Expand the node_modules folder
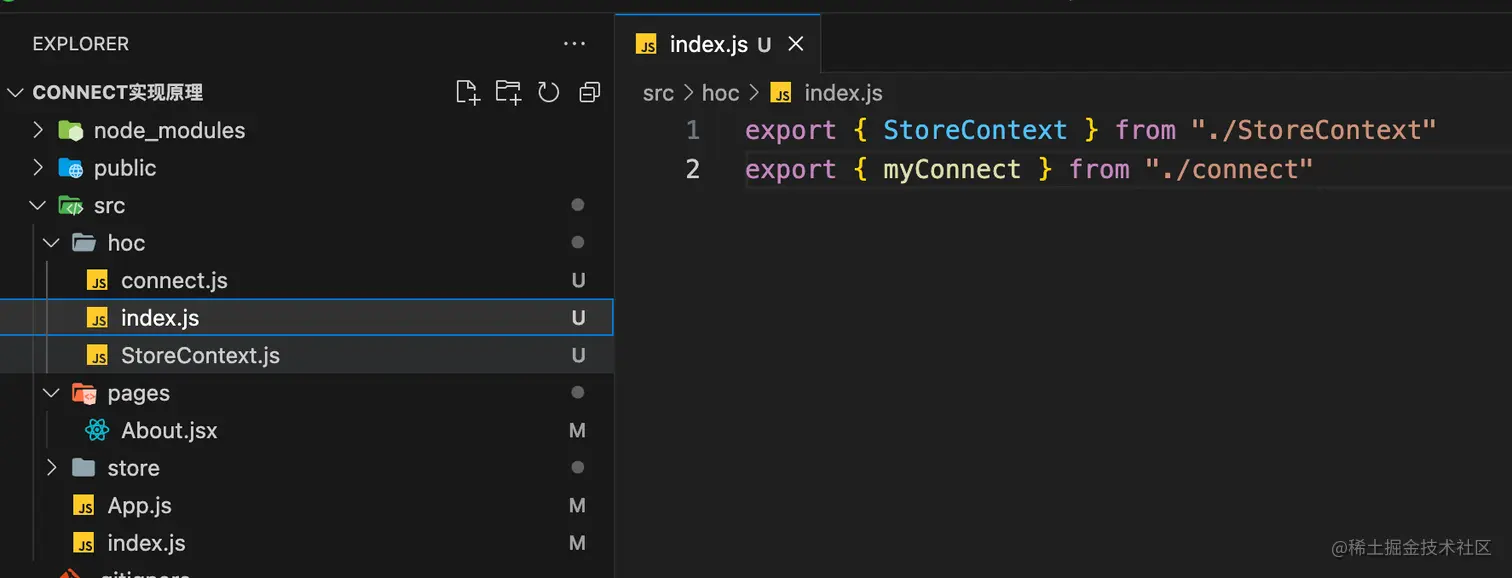This screenshot has width=1512, height=578. click(38, 130)
